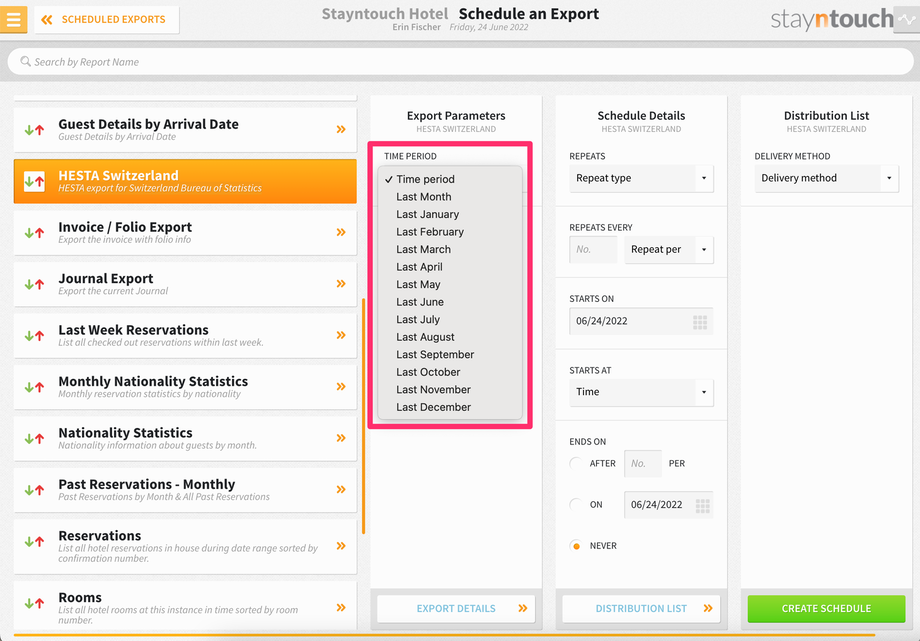Open chevron for Past Reservations - Monthly
Screen dimensions: 920x641
pos(341,489)
